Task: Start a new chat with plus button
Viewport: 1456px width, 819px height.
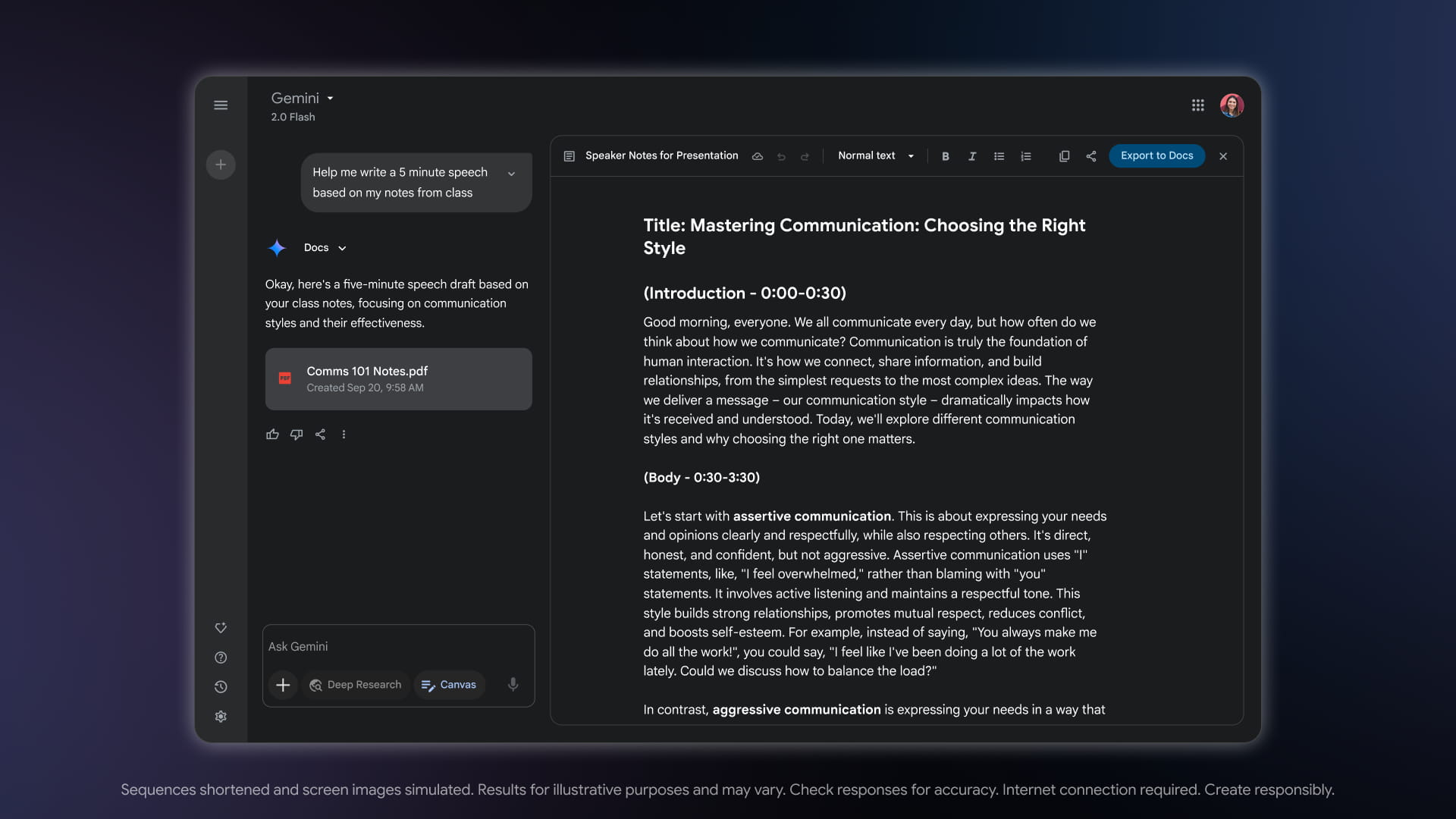Action: pos(221,165)
